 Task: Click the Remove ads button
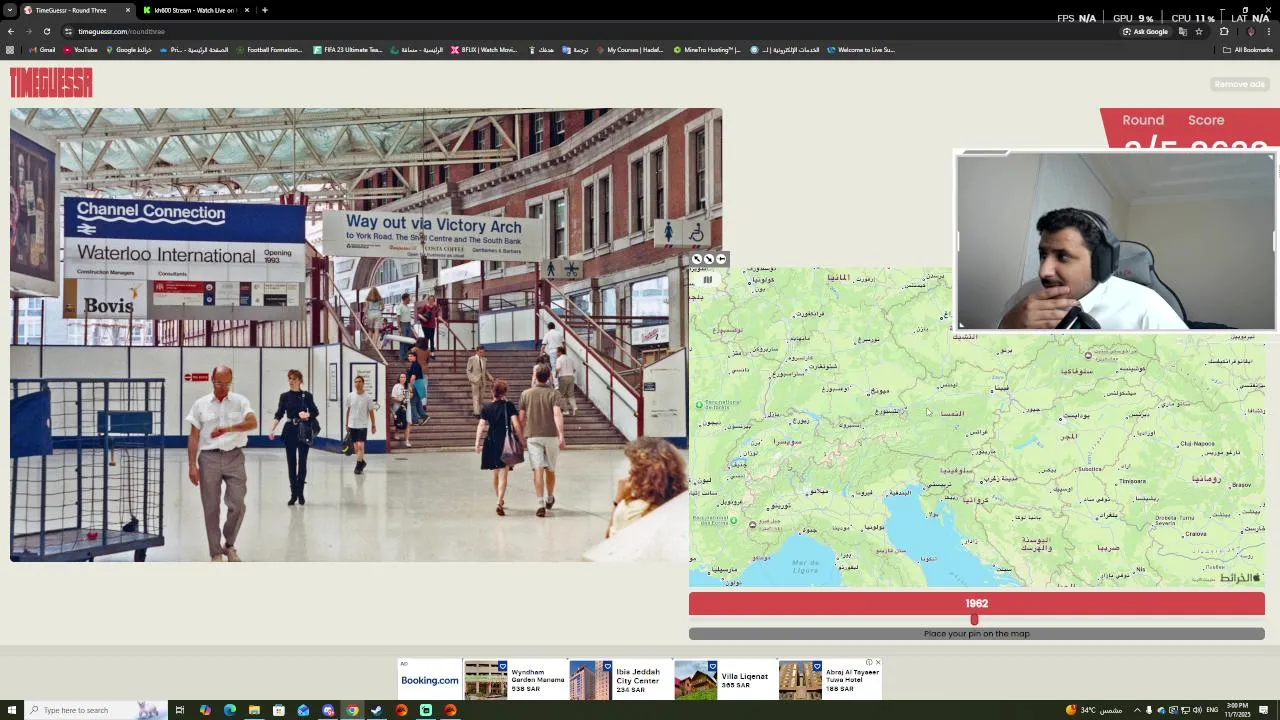pyautogui.click(x=1240, y=84)
